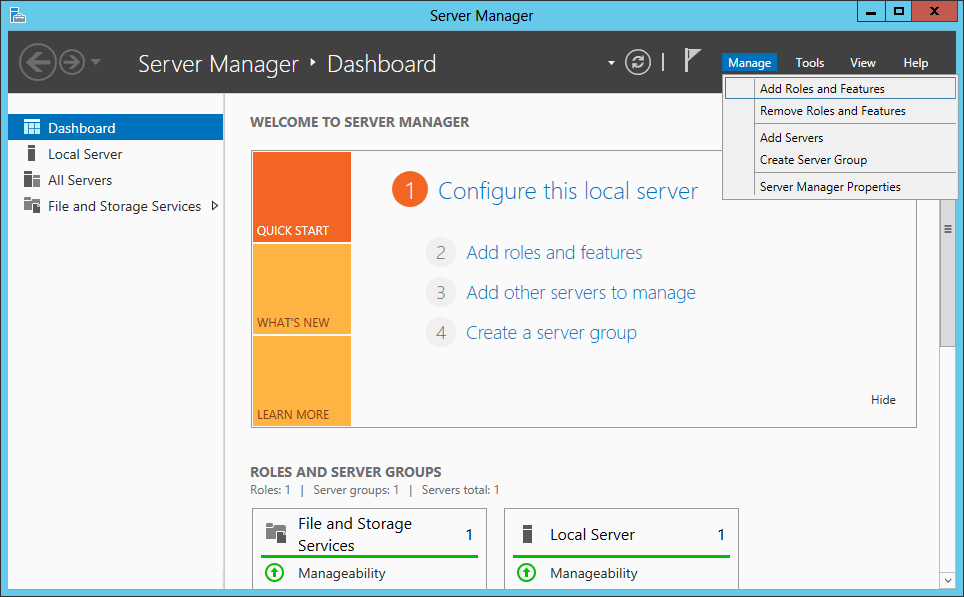Screen dimensions: 964x597
Task: Open the Help menu
Action: coord(915,63)
